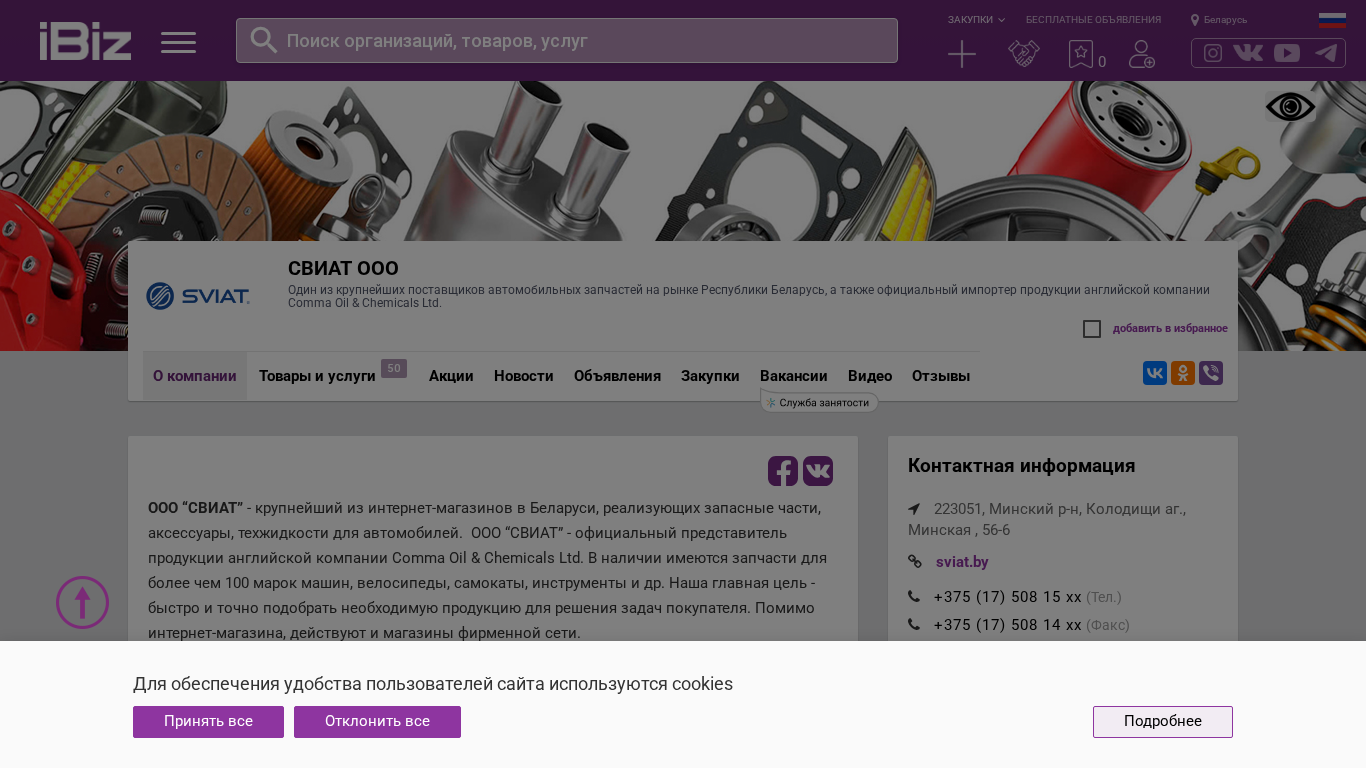The height and width of the screenshot is (768, 1366).
Task: Open the Акции tab
Action: 451,376
